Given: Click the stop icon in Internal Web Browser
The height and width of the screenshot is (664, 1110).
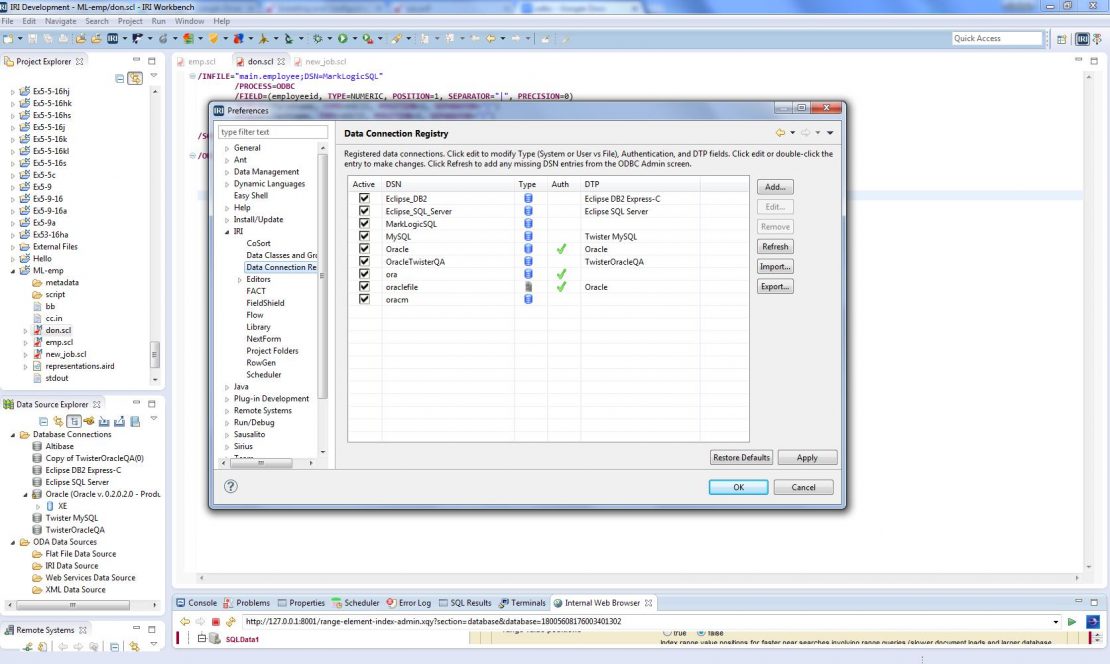Looking at the screenshot, I should [216, 622].
